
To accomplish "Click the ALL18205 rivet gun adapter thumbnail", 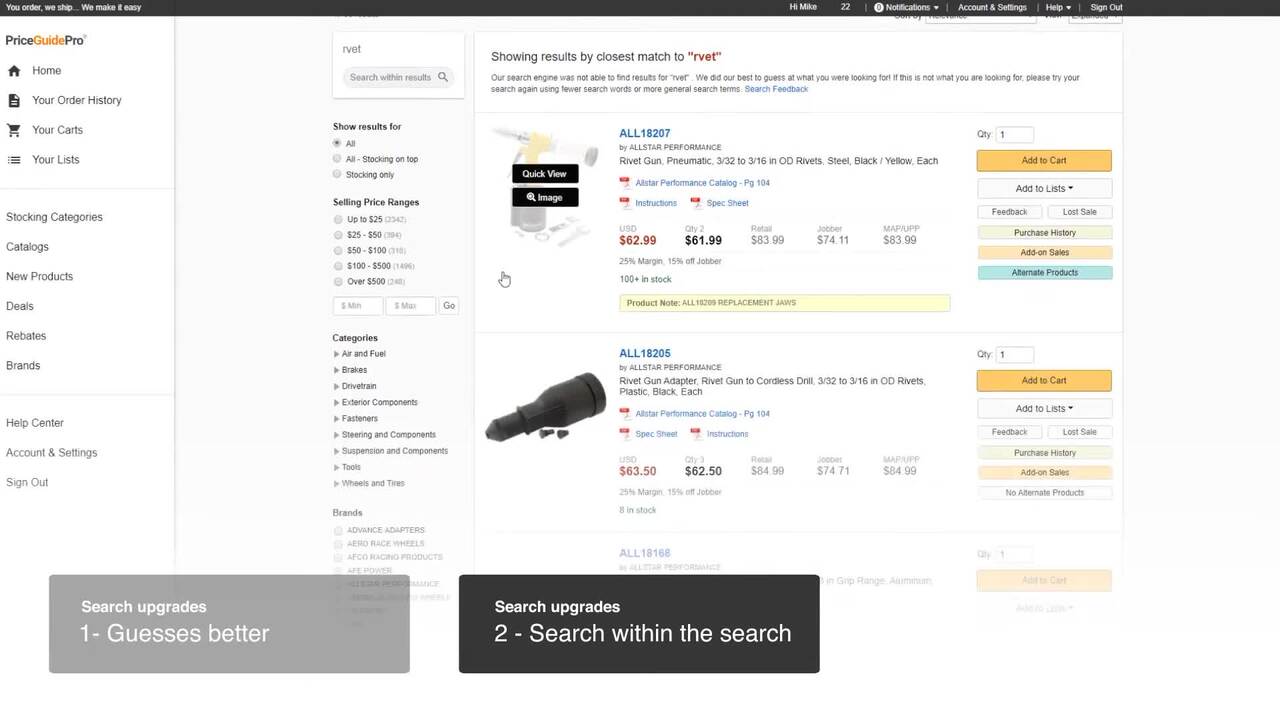I will tap(546, 406).
